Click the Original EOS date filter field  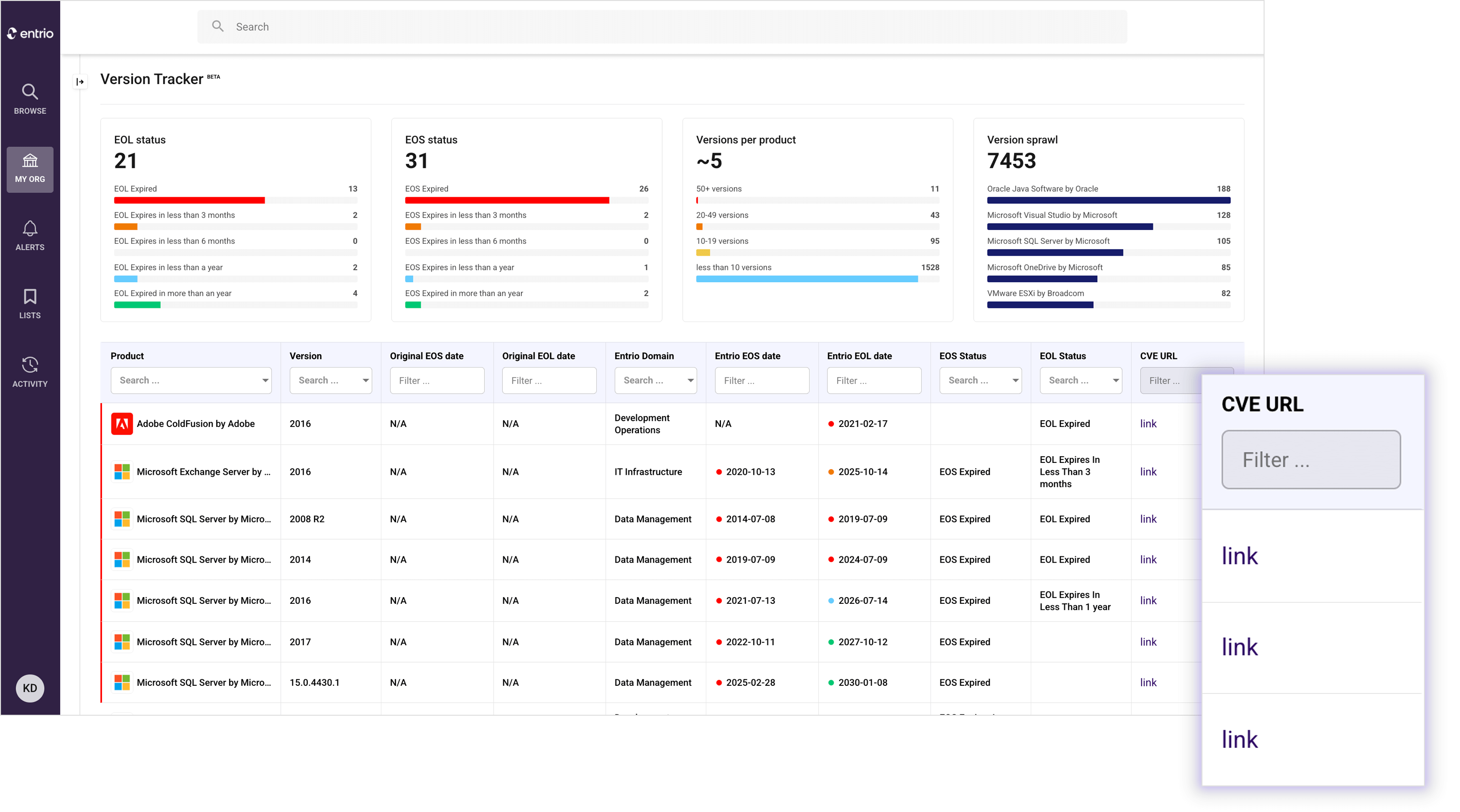pos(437,380)
